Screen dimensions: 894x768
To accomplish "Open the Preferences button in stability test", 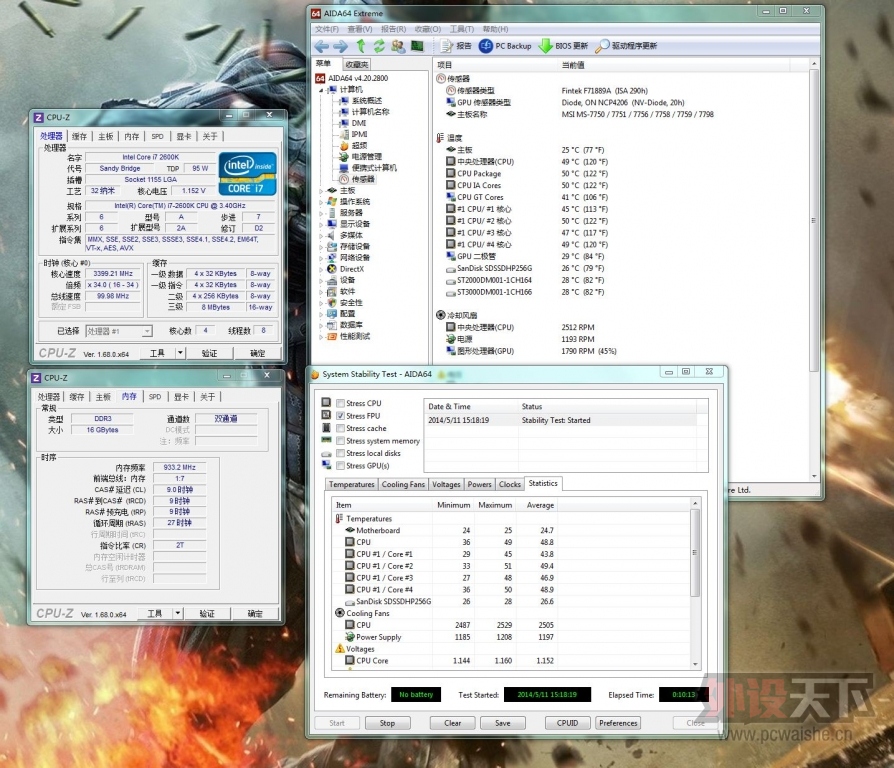I will (x=618, y=723).
